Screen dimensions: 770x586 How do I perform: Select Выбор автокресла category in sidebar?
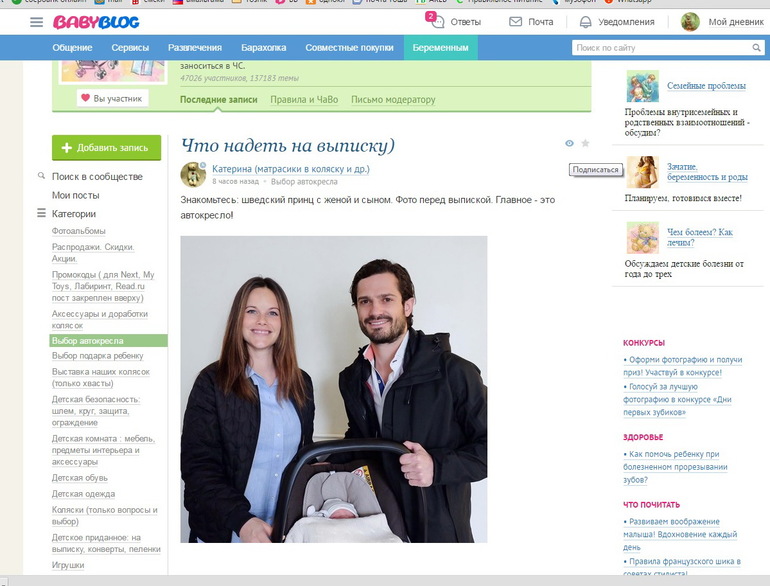click(86, 341)
